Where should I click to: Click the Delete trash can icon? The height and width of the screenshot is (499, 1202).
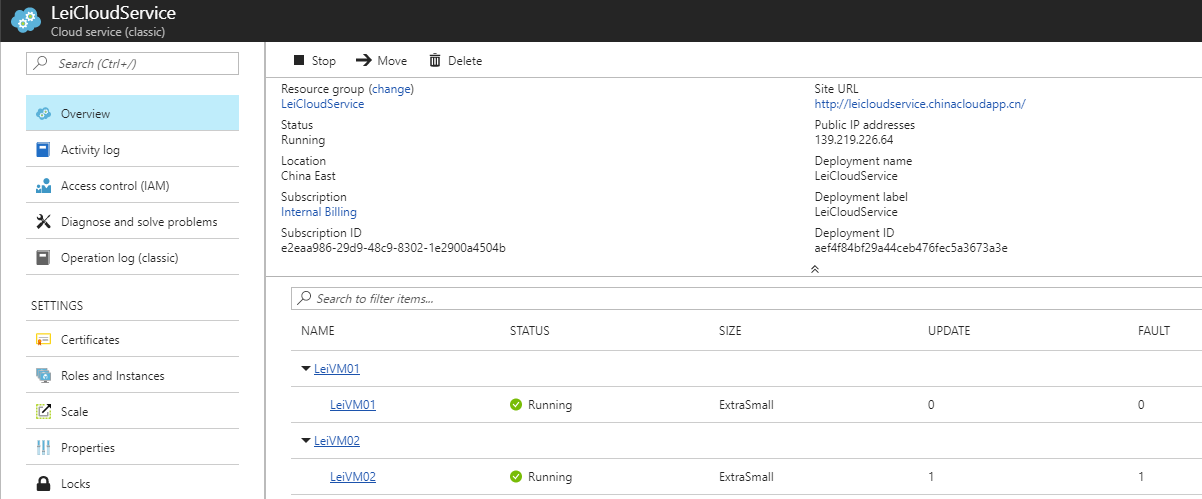pyautogui.click(x=435, y=61)
